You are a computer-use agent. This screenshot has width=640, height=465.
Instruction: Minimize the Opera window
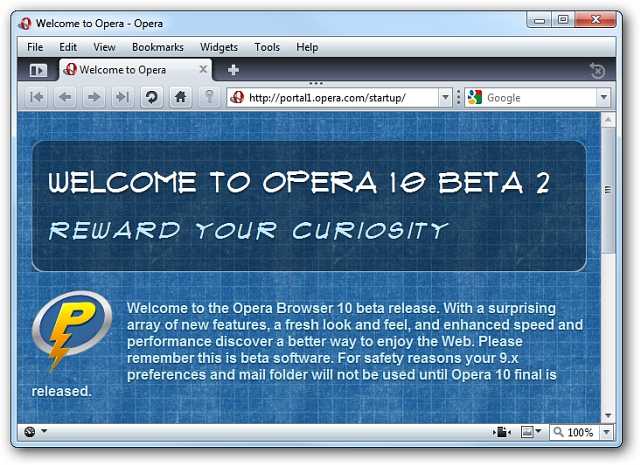click(x=539, y=20)
